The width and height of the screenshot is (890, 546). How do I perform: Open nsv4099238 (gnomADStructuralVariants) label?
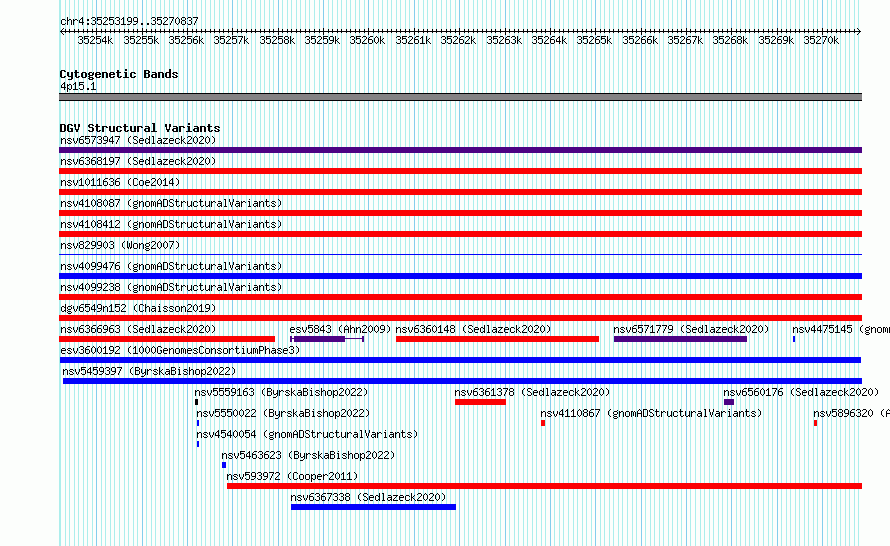click(x=171, y=287)
